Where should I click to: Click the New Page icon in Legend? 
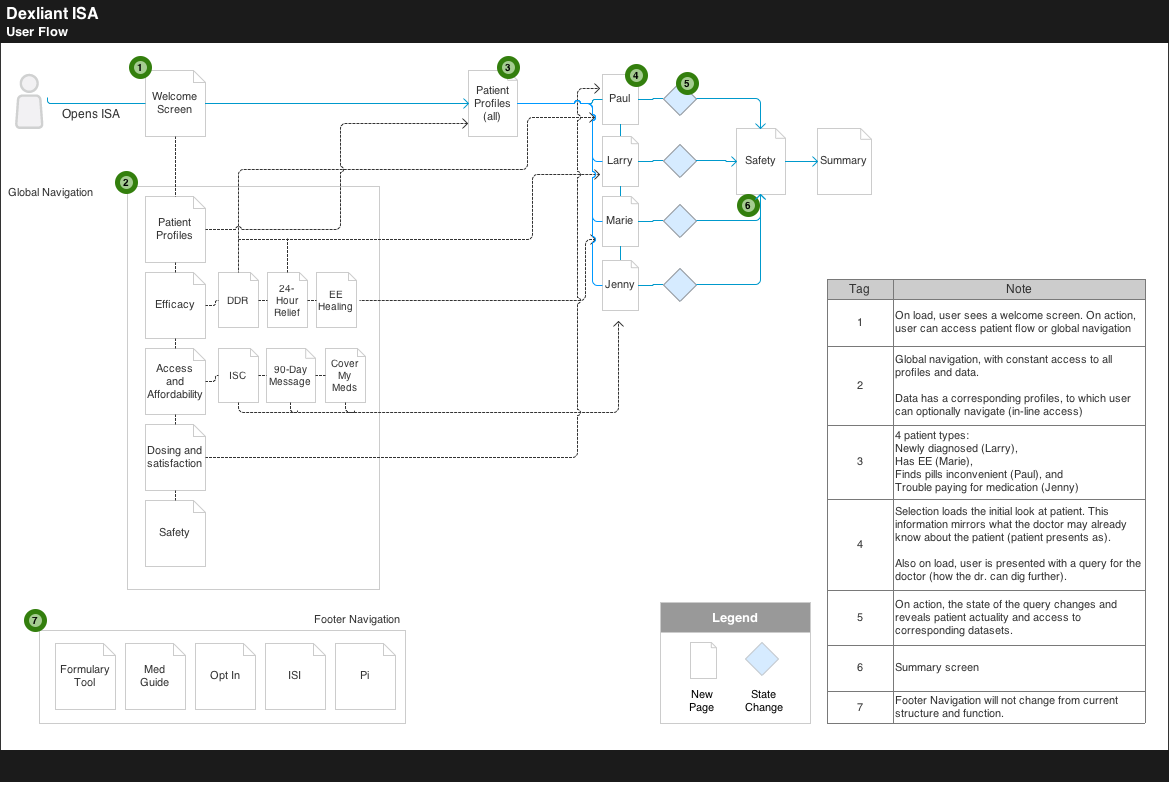coord(704,661)
